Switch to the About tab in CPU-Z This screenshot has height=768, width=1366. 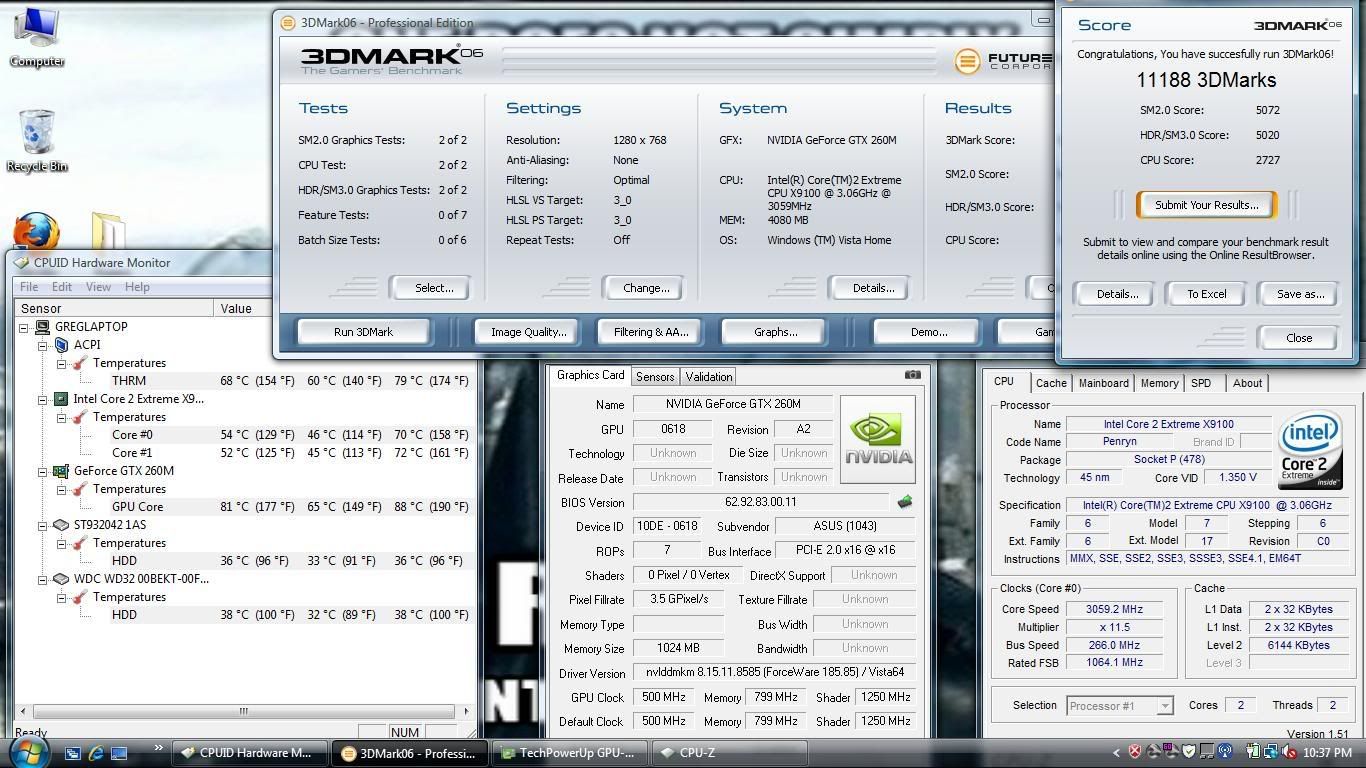tap(1247, 383)
